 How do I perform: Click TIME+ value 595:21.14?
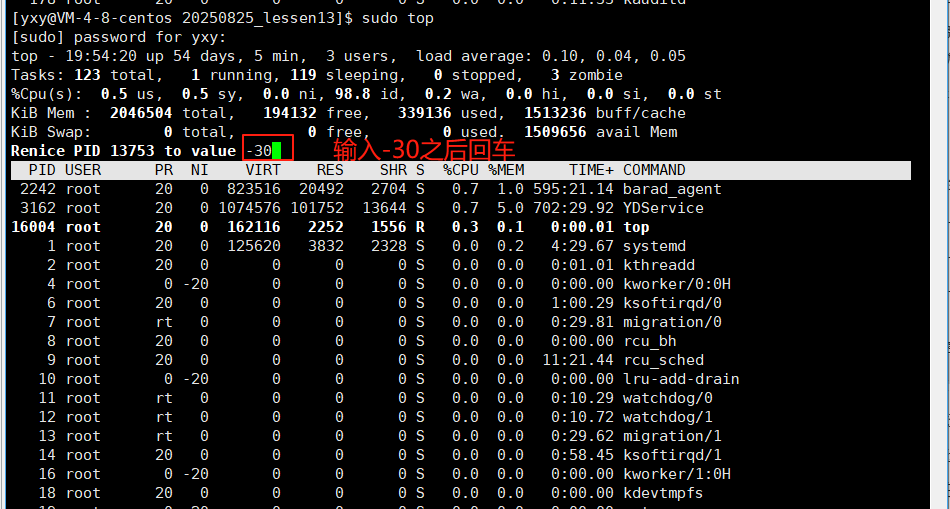[573, 189]
